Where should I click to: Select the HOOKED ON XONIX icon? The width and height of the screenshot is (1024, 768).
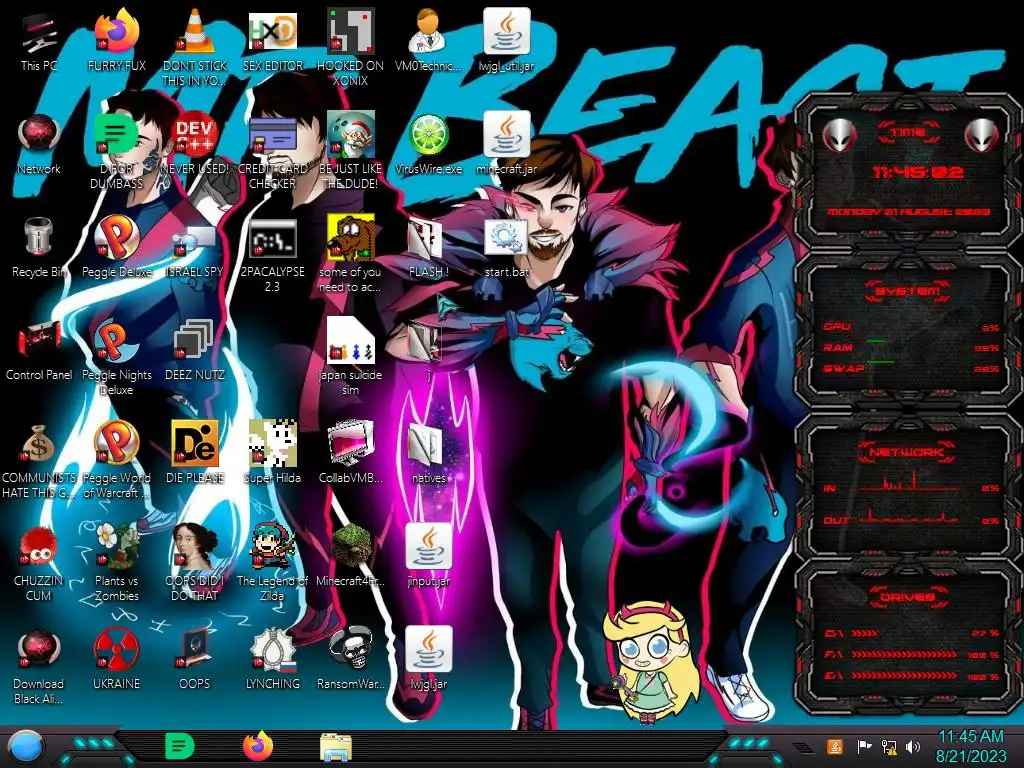350,31
